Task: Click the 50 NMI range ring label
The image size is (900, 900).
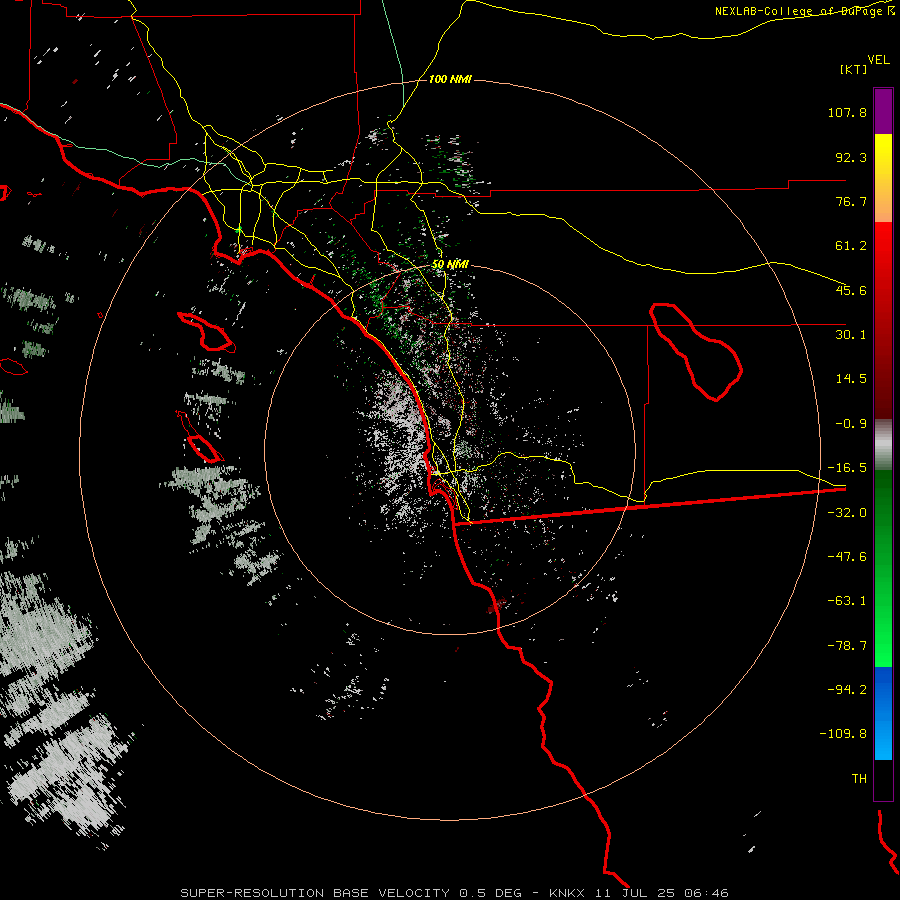Action: point(450,264)
